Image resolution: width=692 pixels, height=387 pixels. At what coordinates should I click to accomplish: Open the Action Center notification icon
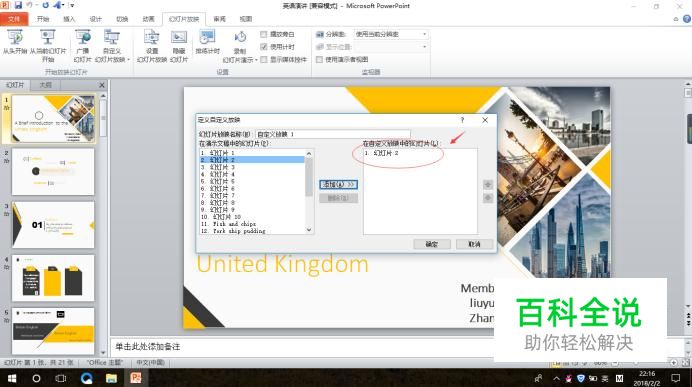[675, 378]
